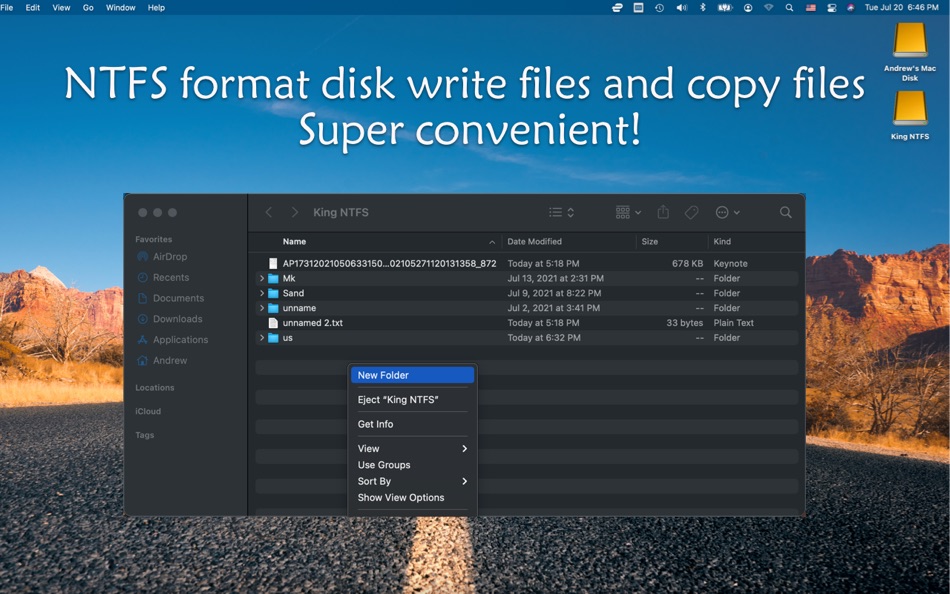The height and width of the screenshot is (594, 950).
Task: Choose New Folder in context menu
Action: 412,375
